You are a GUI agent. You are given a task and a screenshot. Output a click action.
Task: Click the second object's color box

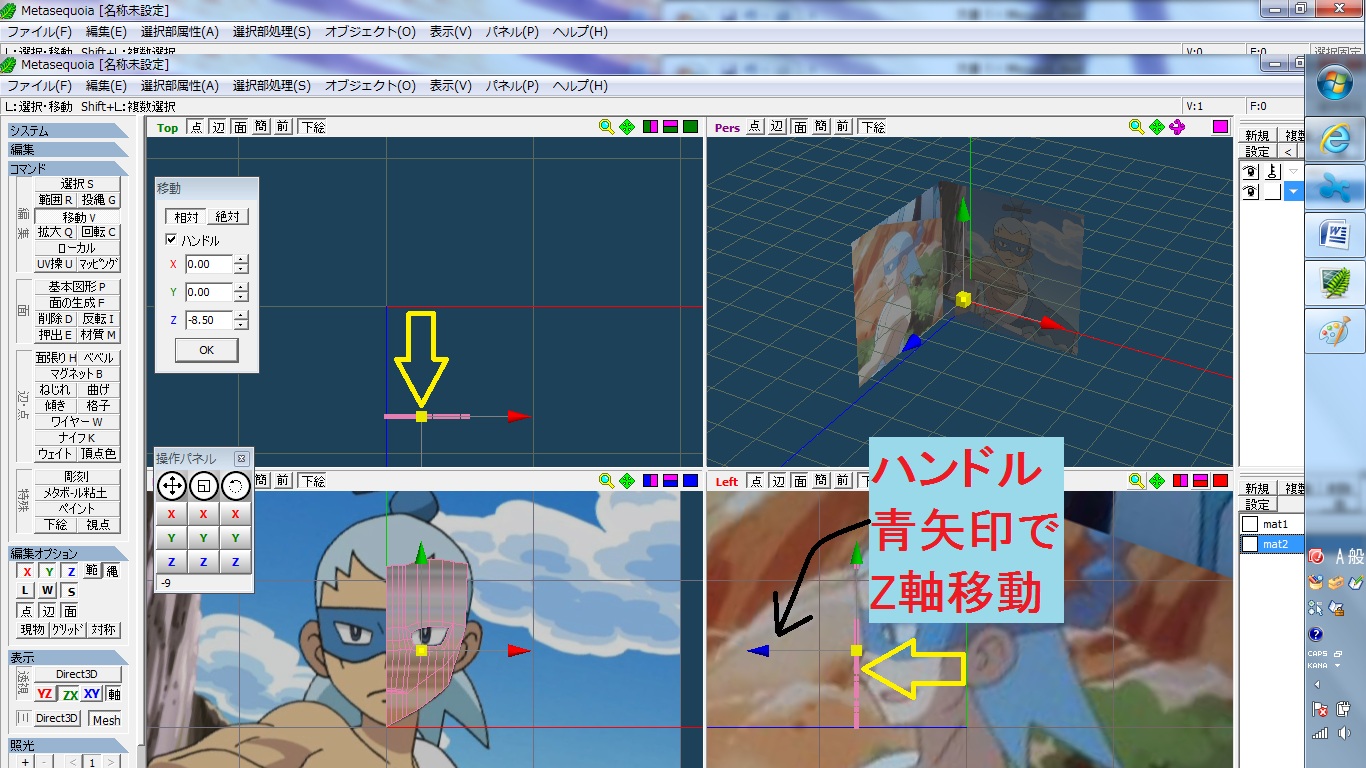pos(1272,191)
